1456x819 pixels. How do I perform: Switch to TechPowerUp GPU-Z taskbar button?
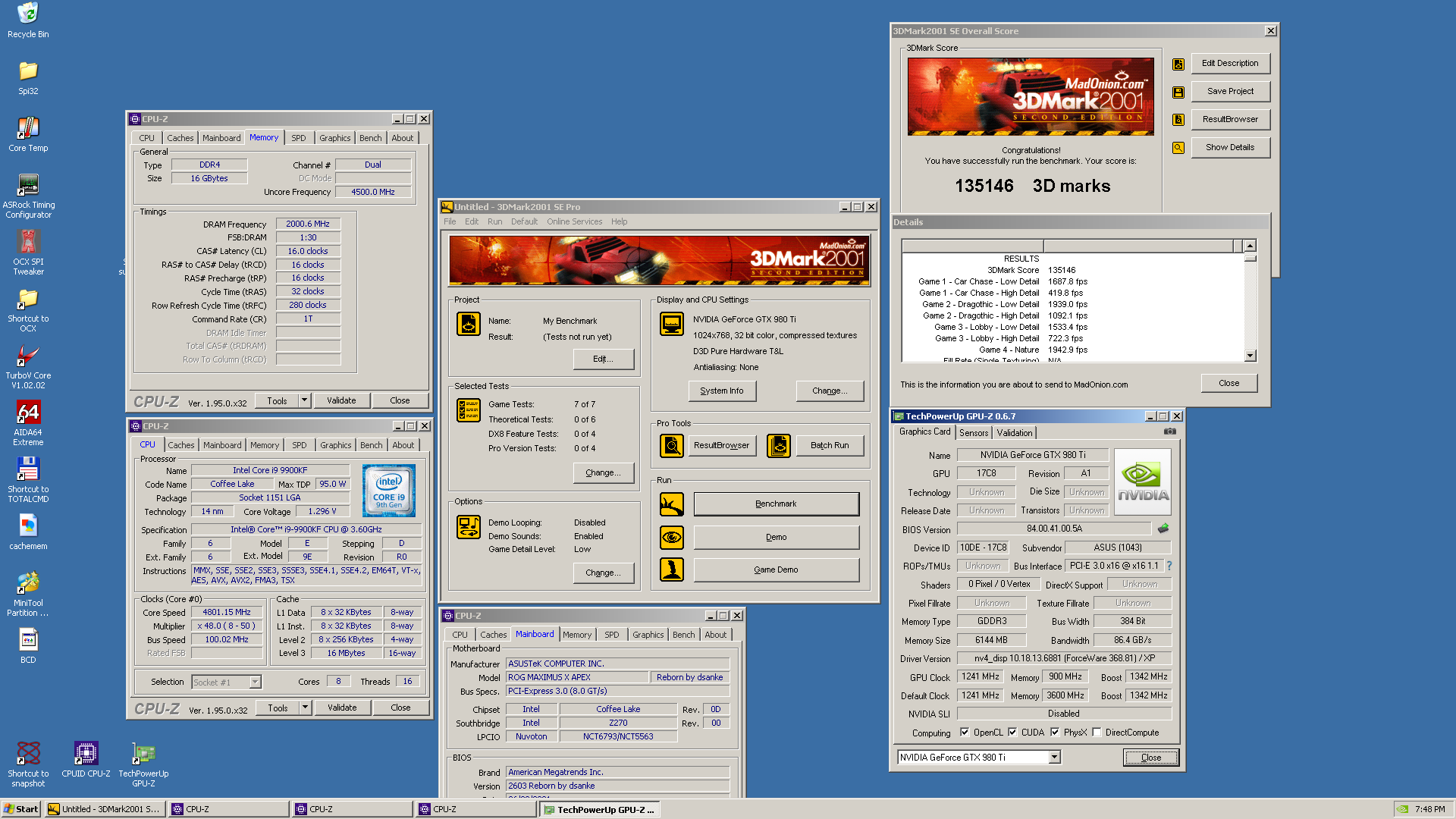pyautogui.click(x=599, y=810)
